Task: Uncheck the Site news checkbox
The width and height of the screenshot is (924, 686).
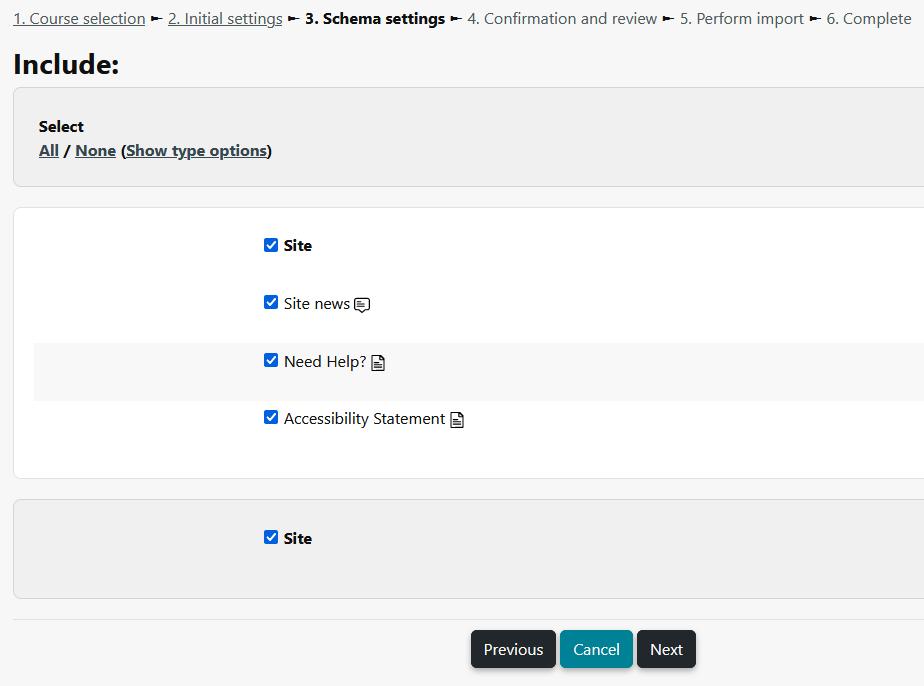Action: tap(271, 302)
